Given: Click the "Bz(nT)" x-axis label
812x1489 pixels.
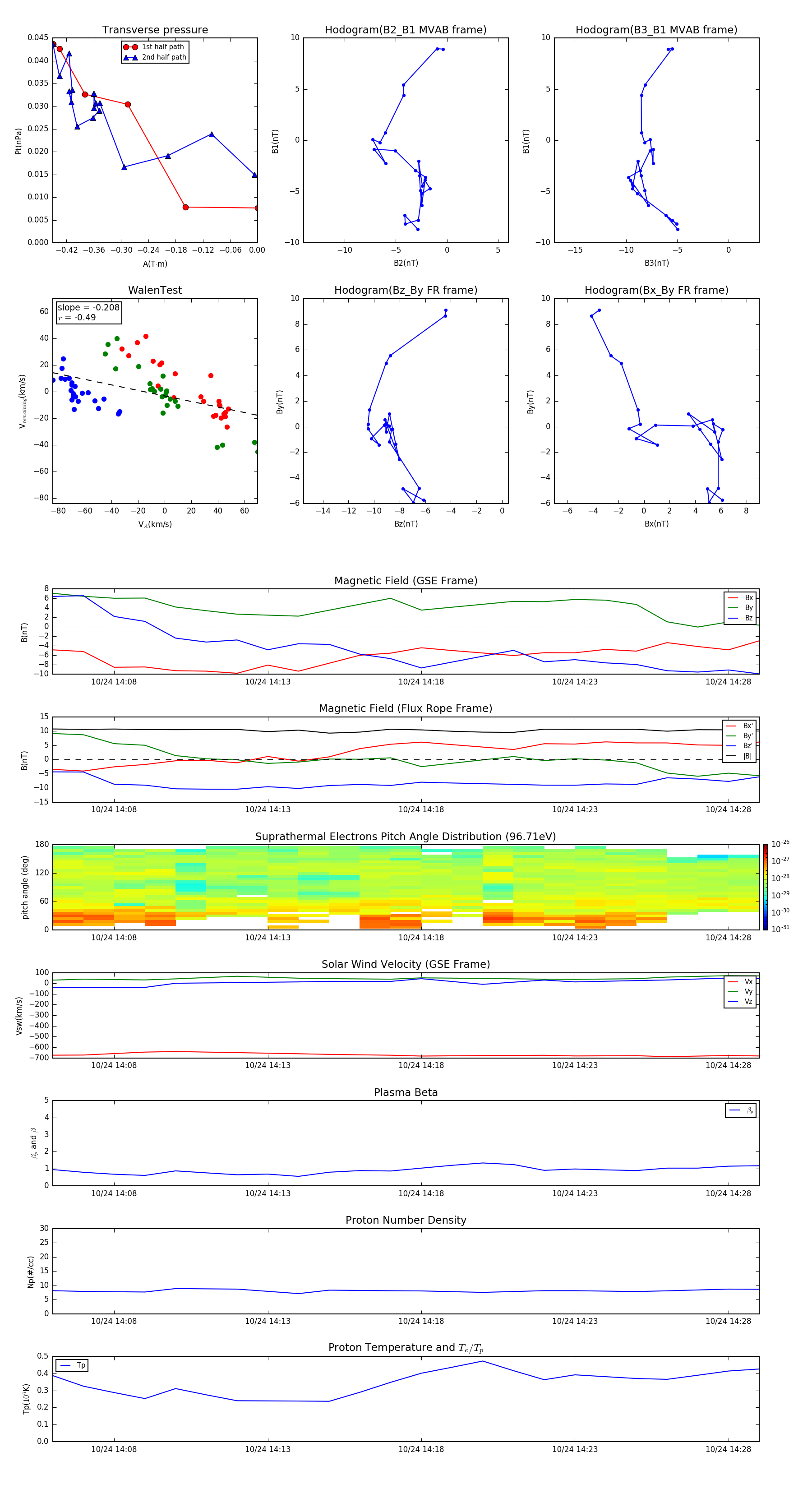Looking at the screenshot, I should pyautogui.click(x=406, y=524).
